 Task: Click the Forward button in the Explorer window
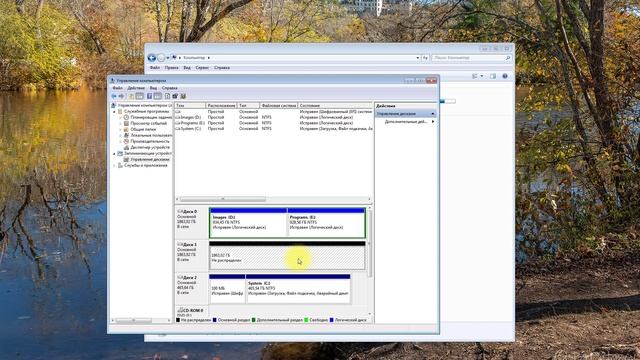[161, 58]
